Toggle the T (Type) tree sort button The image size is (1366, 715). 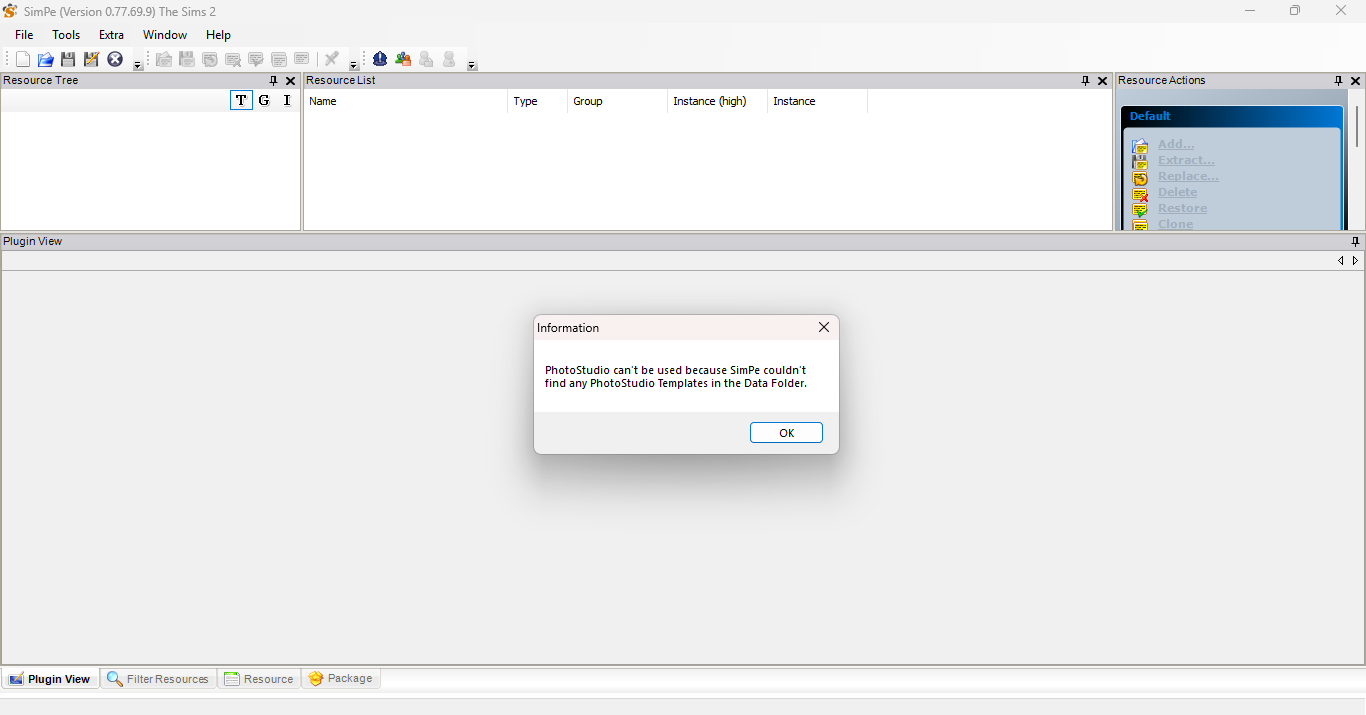(241, 100)
